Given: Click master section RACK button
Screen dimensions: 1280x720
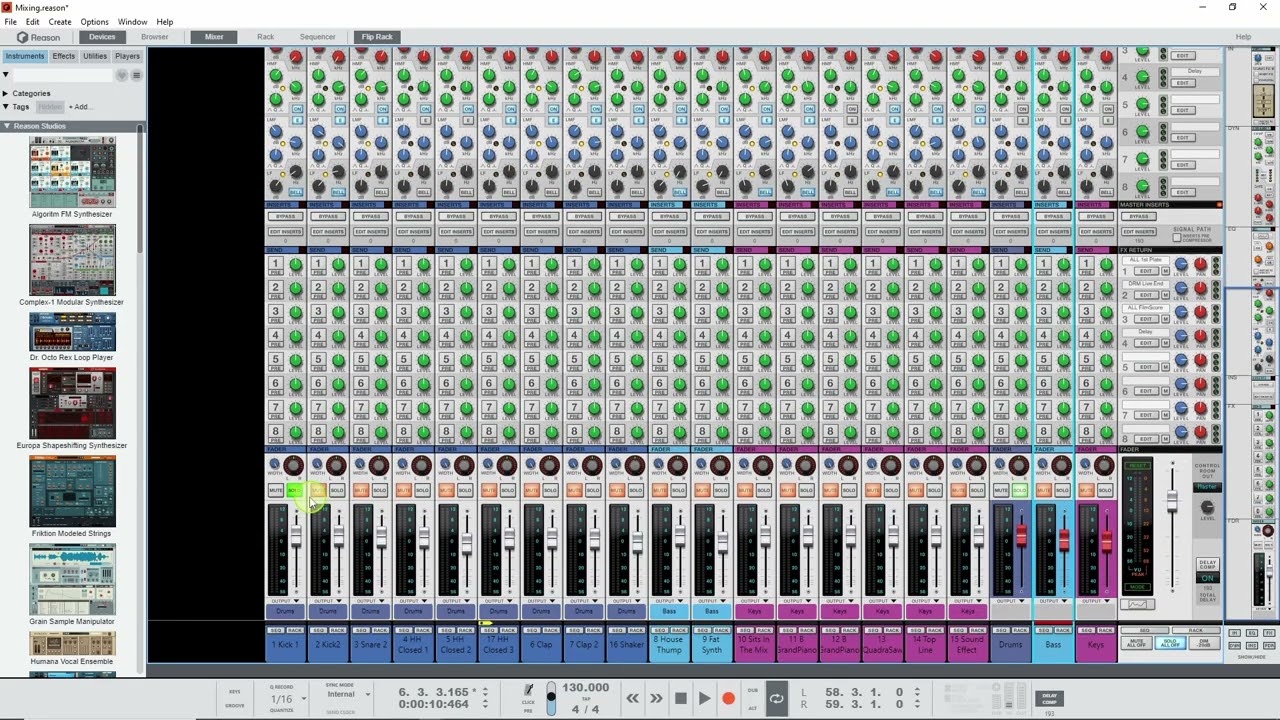Looking at the screenshot, I should [1196, 630].
